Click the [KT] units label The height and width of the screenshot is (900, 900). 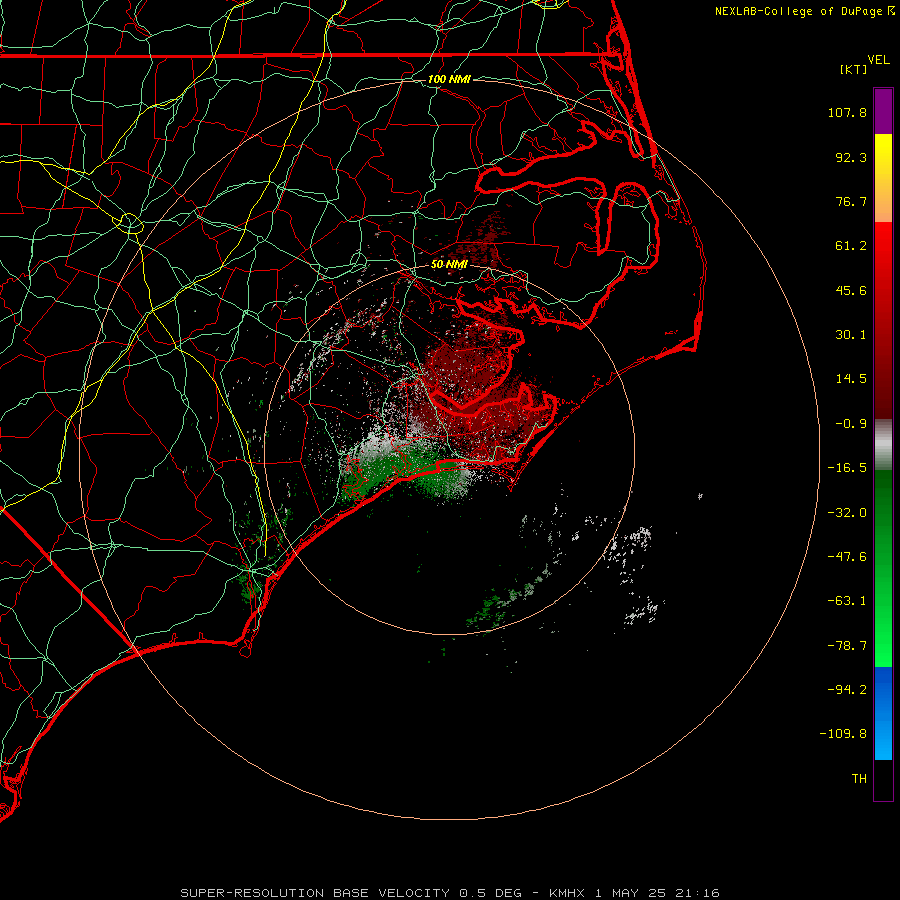(x=854, y=69)
